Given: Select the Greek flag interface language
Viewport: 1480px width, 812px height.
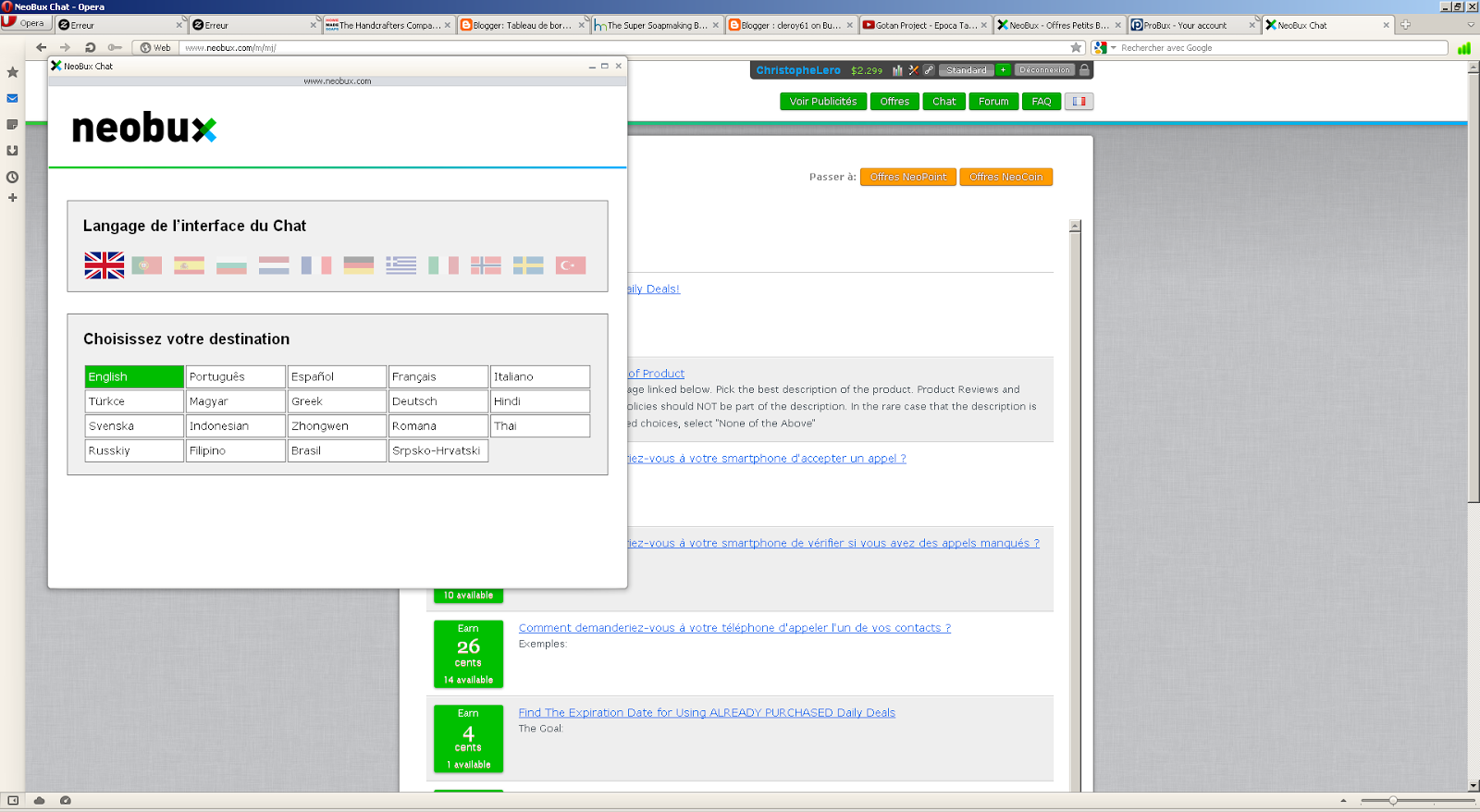Looking at the screenshot, I should click(401, 265).
